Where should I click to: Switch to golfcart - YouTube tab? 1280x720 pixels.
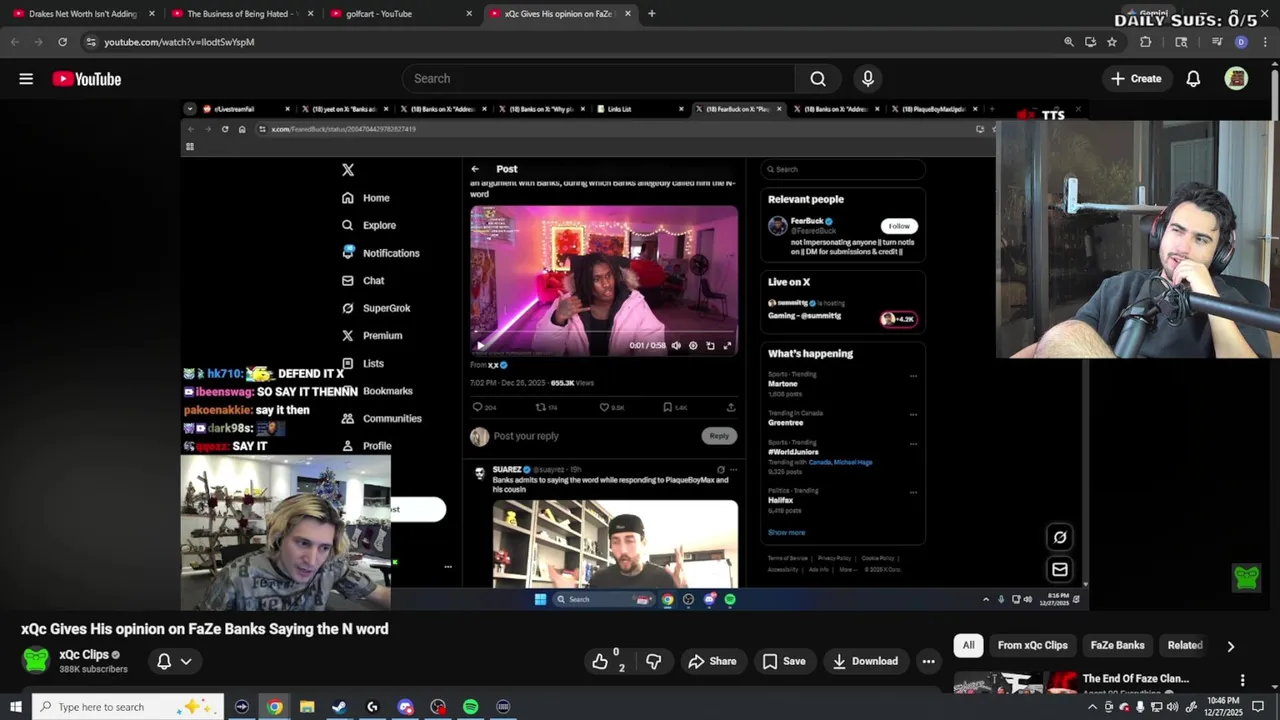398,14
